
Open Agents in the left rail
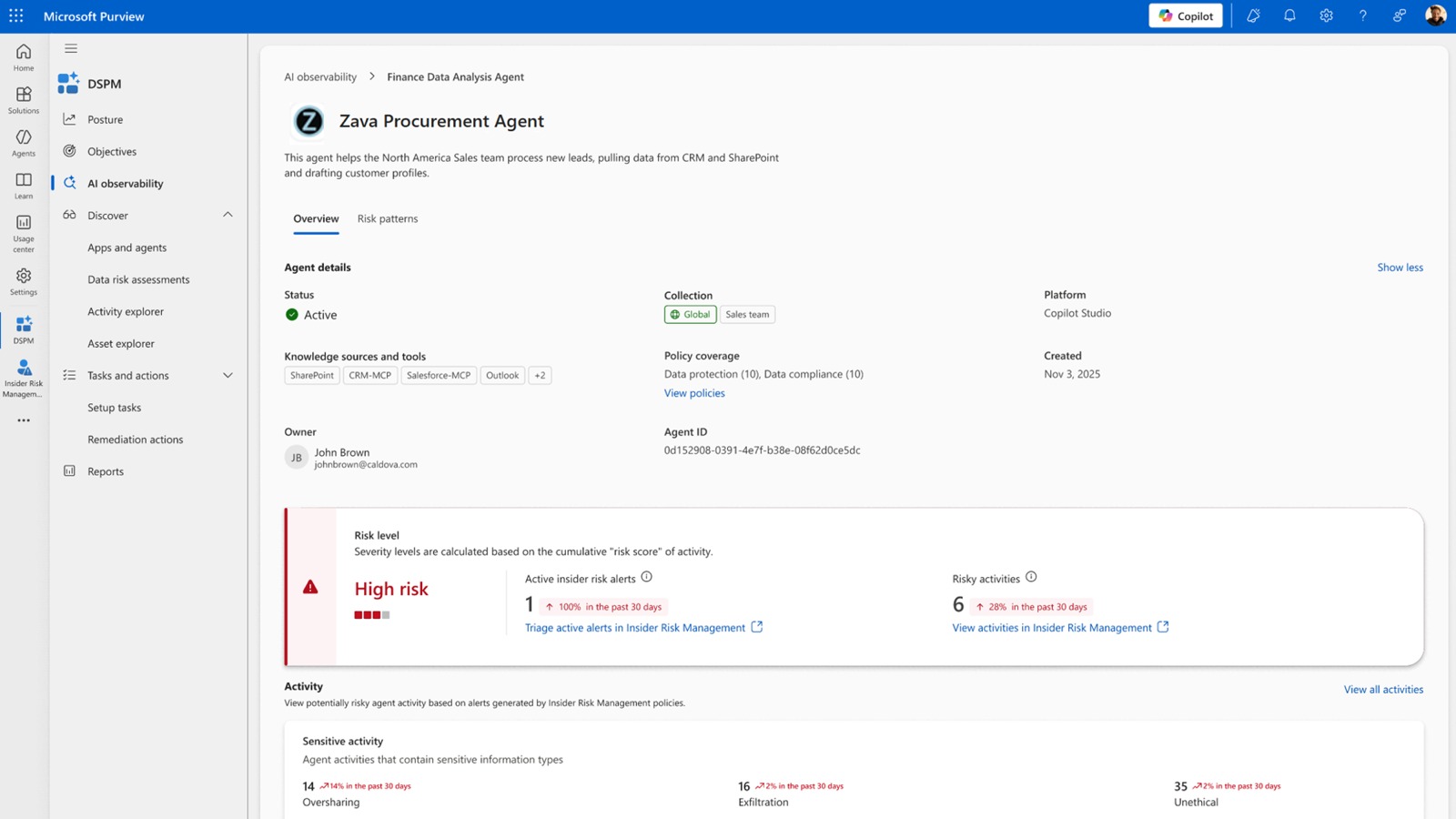pyautogui.click(x=24, y=143)
